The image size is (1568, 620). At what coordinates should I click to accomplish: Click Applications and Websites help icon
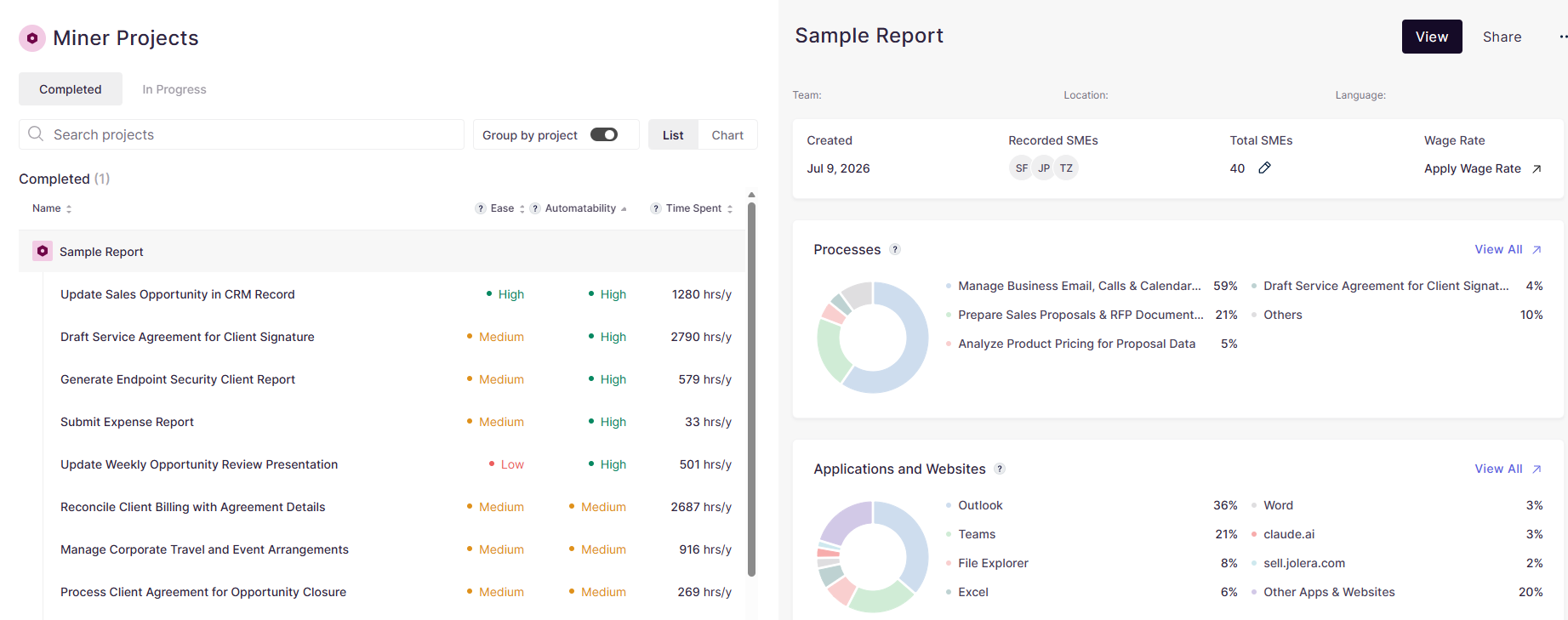pos(1000,469)
